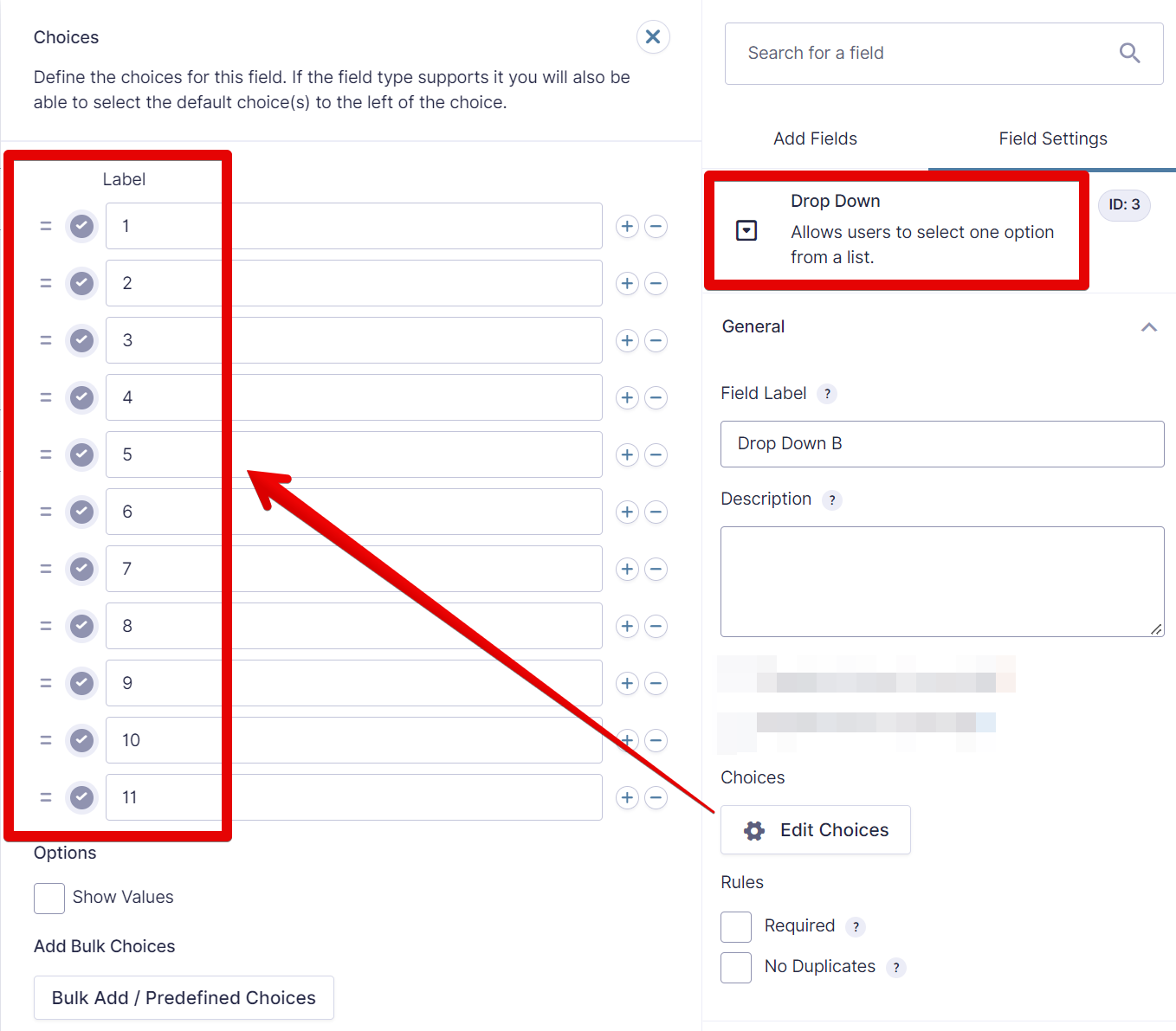The height and width of the screenshot is (1031, 1176).
Task: Switch to the Add Fields tab
Action: coord(815,139)
